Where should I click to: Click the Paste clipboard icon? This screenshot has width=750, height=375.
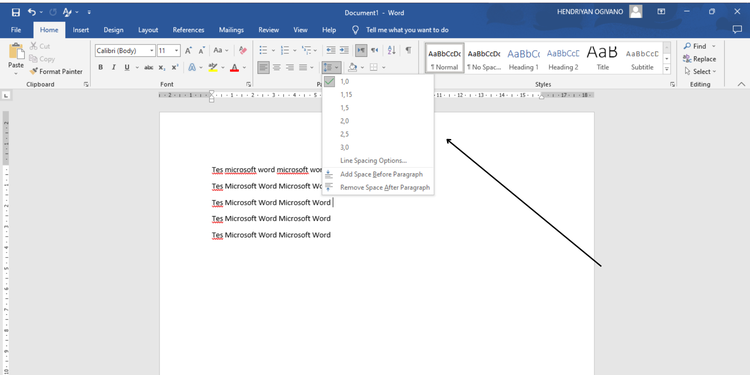click(16, 52)
